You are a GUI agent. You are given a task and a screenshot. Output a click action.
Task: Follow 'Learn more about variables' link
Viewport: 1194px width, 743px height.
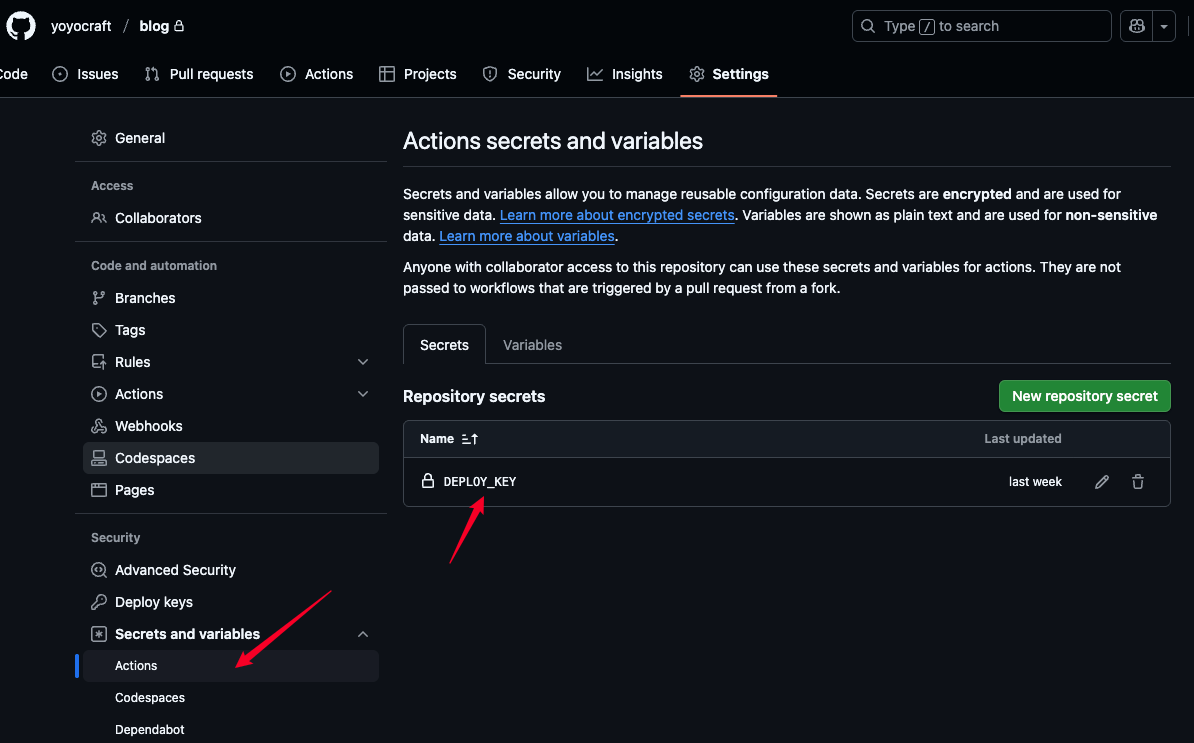527,236
